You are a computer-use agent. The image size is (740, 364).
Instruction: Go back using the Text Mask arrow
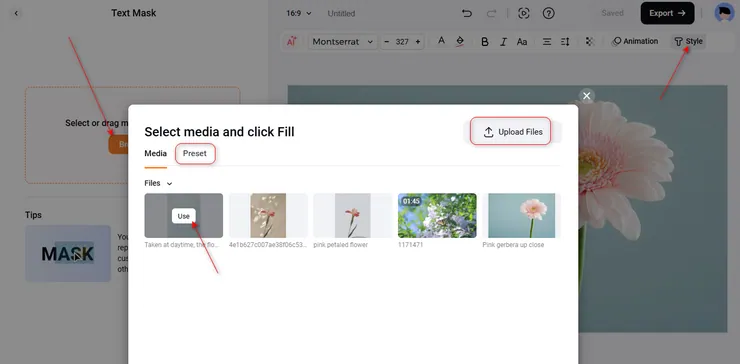click(x=16, y=13)
